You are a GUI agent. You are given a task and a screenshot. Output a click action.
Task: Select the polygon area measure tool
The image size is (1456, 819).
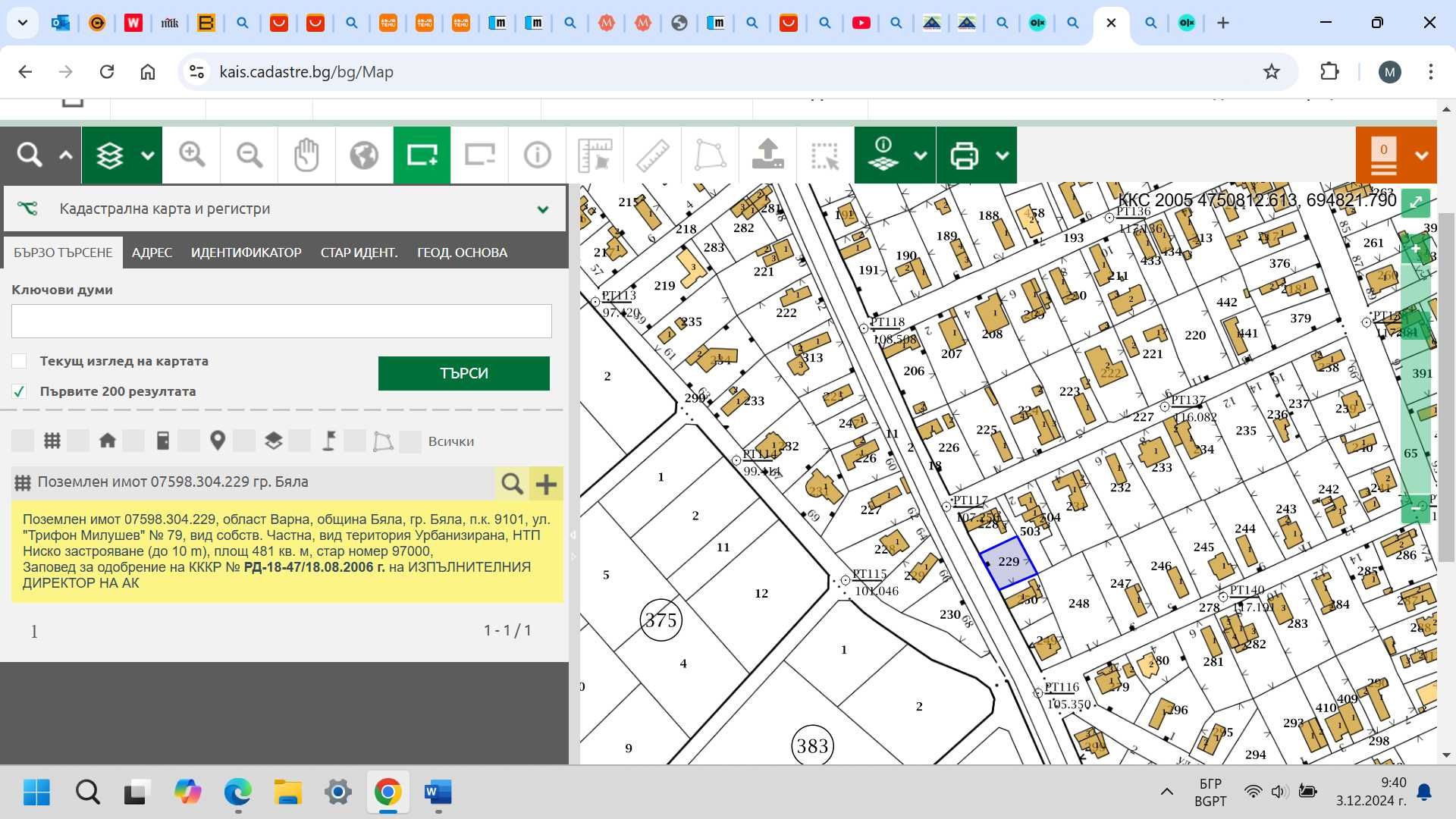tap(710, 155)
